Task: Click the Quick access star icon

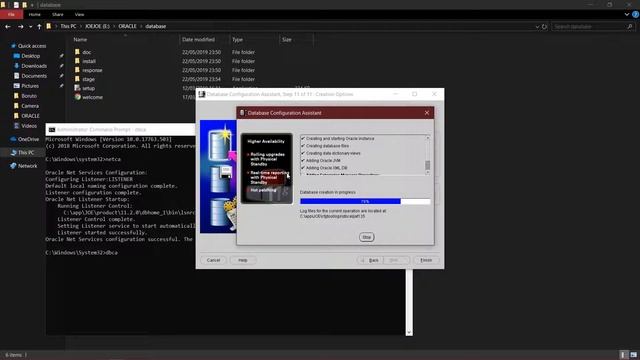Action: [x=13, y=46]
